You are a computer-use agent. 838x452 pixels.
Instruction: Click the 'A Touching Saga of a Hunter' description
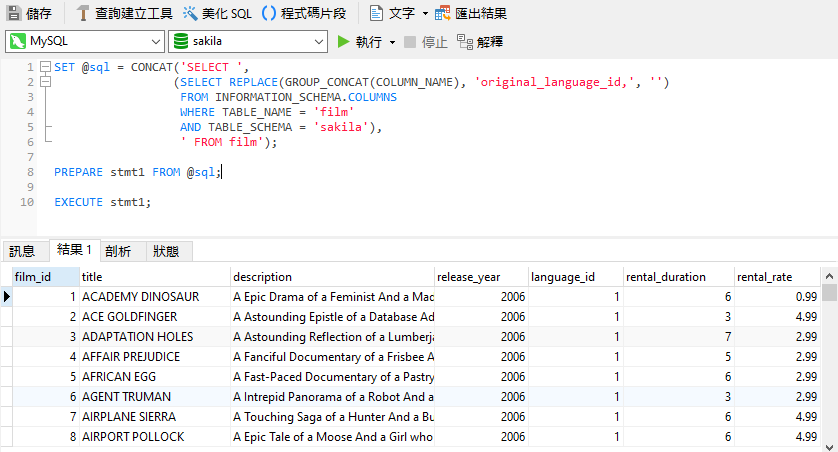coord(332,417)
